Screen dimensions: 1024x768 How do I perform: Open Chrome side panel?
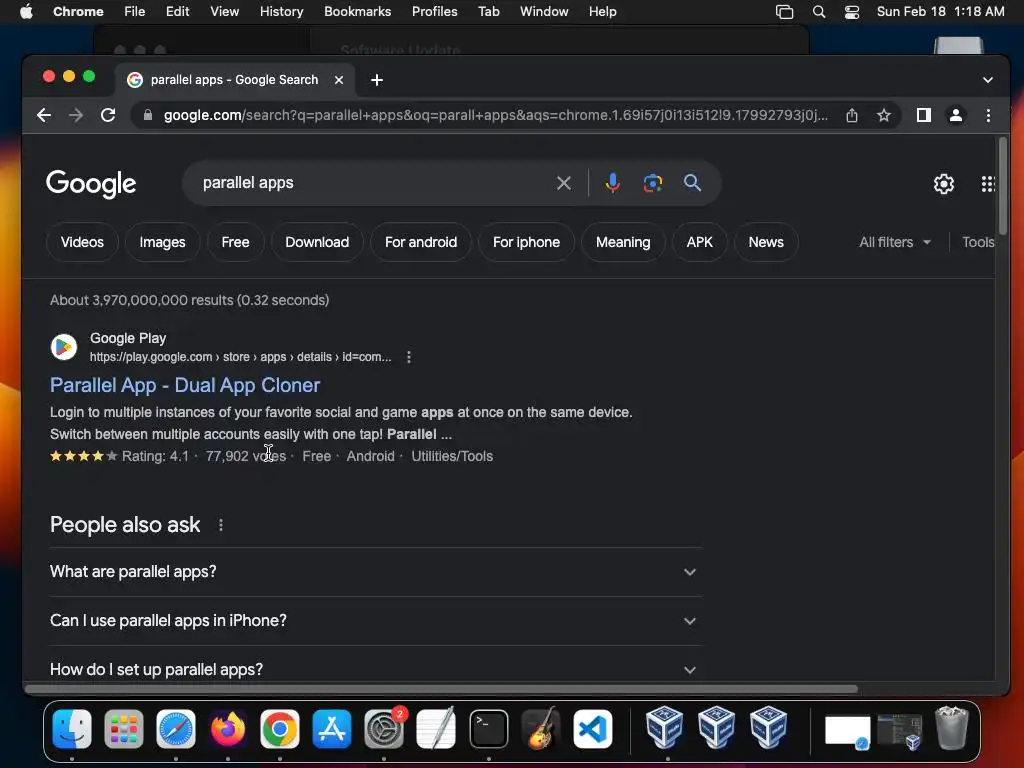(x=923, y=116)
